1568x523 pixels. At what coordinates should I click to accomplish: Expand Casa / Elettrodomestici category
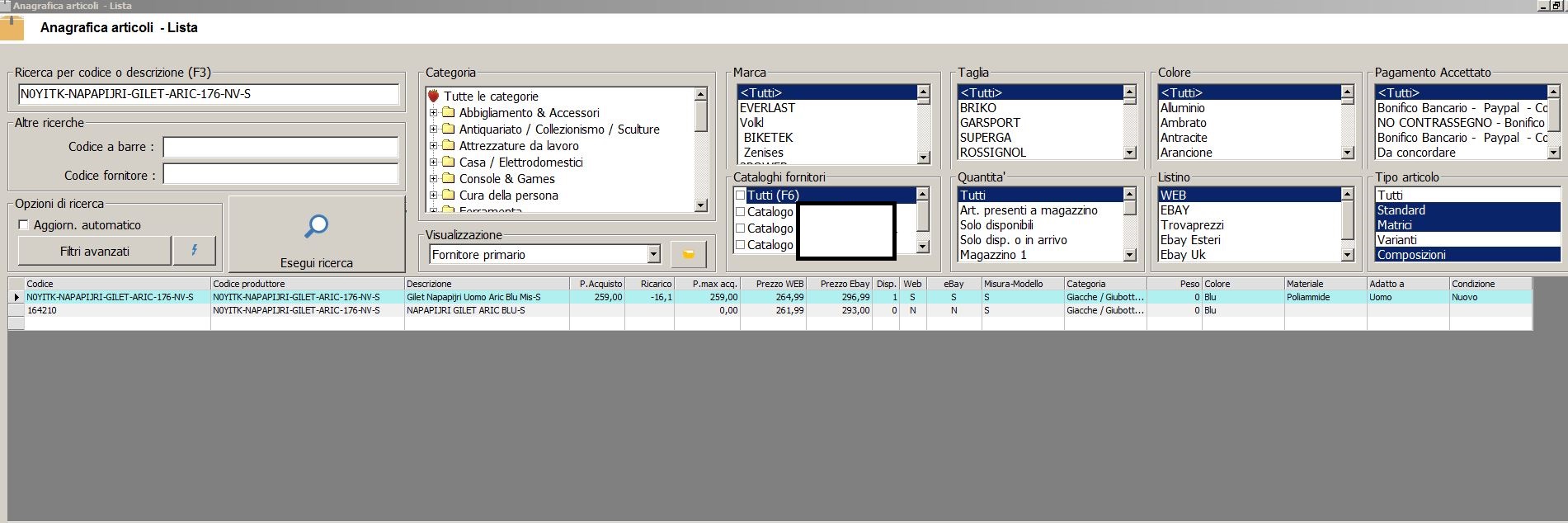click(433, 163)
